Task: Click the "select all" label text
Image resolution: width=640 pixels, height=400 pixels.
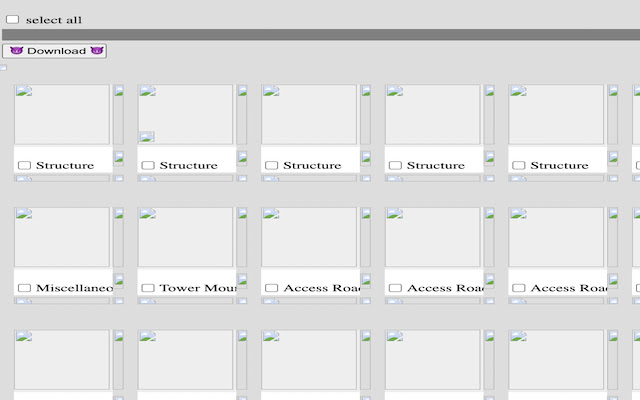Action: click(54, 20)
